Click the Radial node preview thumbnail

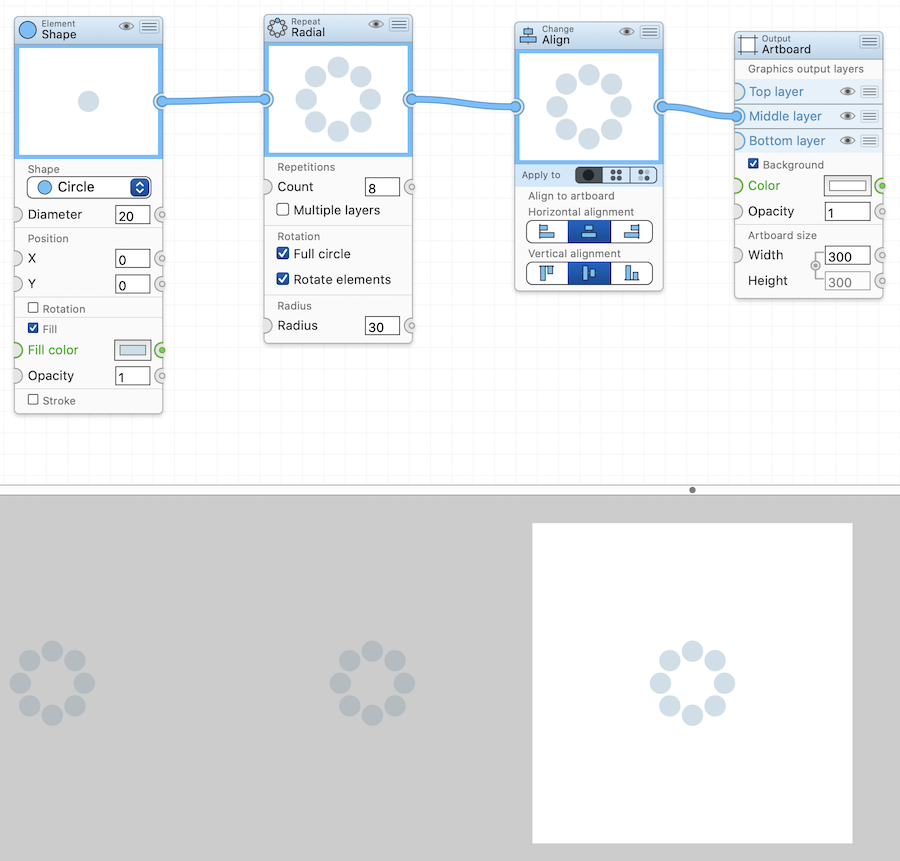click(338, 99)
